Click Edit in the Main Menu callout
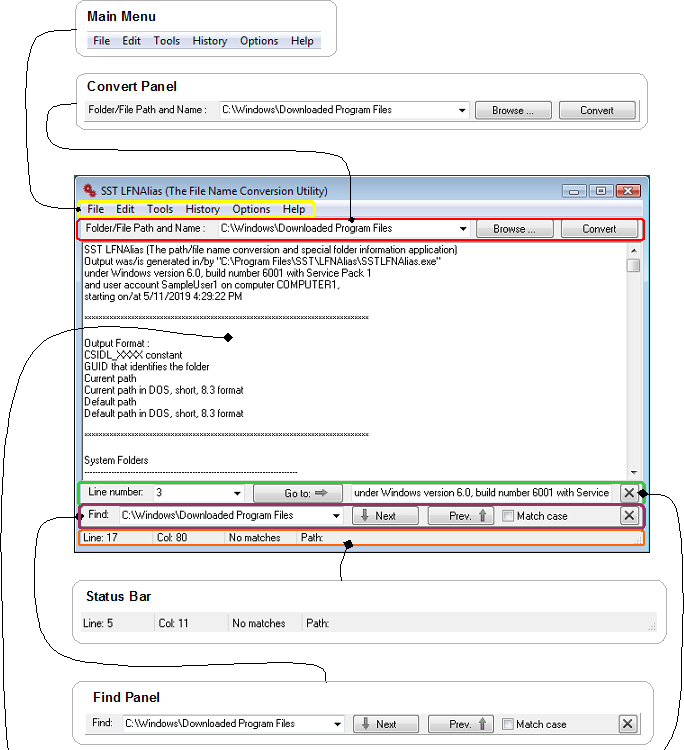Screen dimensions: 684x750 pos(132,41)
